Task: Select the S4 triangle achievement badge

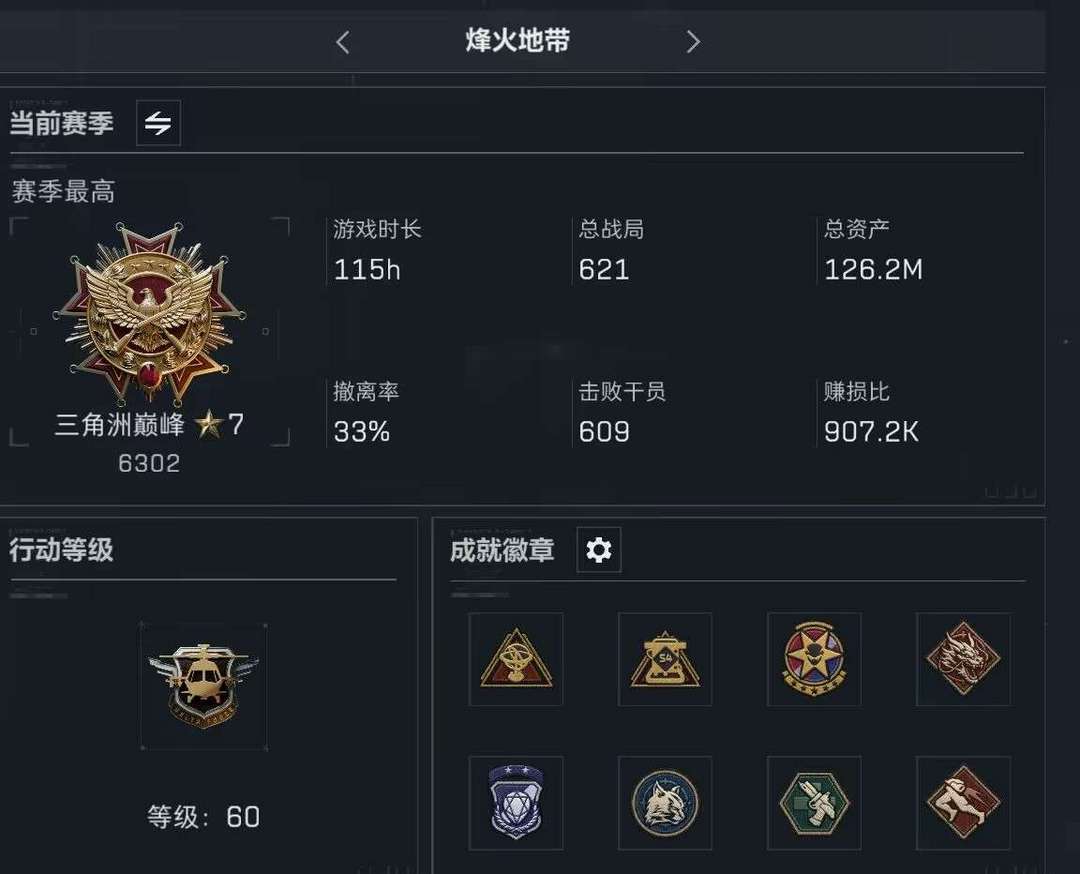Action: pyautogui.click(x=665, y=659)
